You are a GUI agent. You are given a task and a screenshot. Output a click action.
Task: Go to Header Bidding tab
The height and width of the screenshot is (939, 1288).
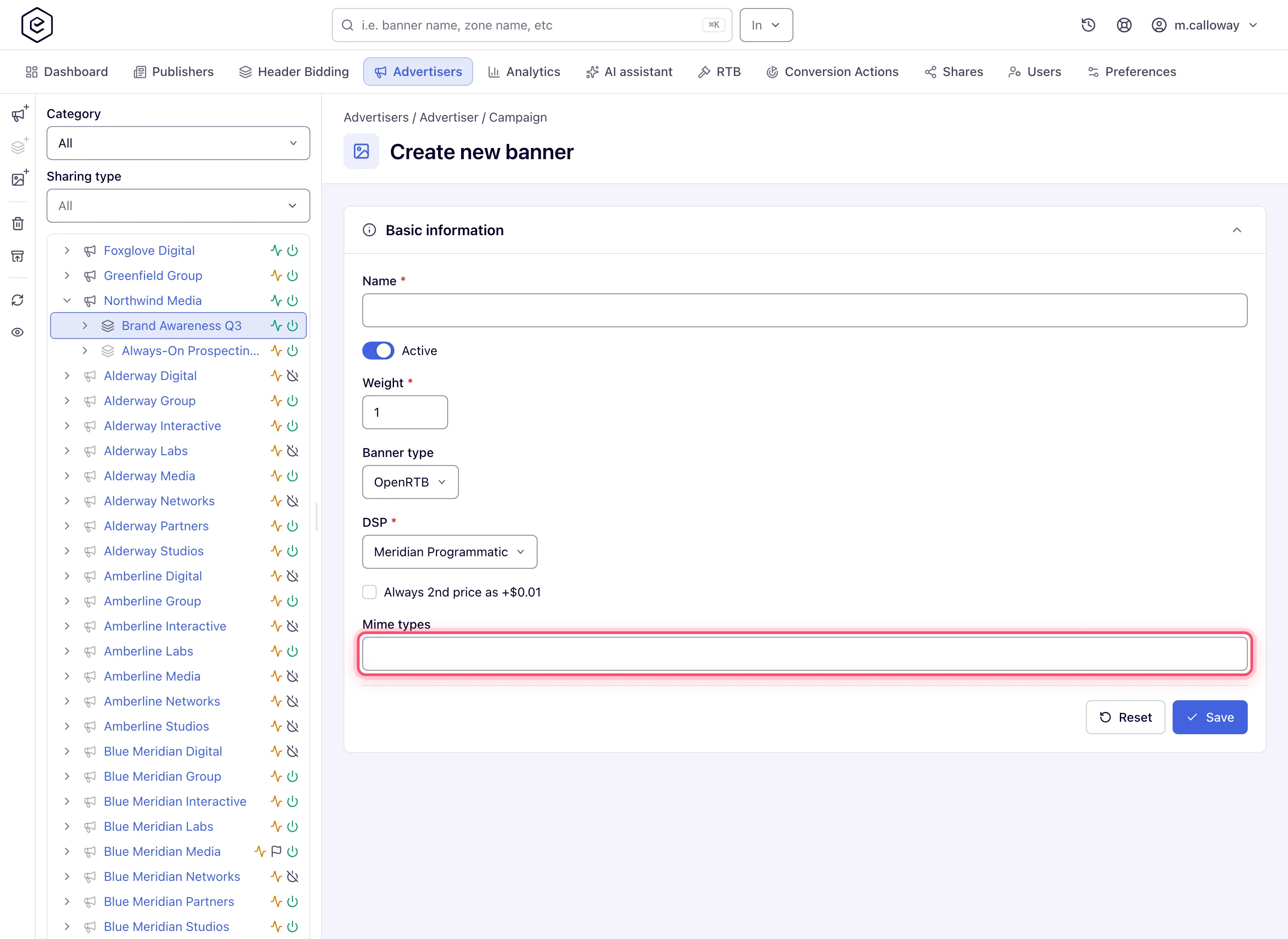pyautogui.click(x=294, y=72)
